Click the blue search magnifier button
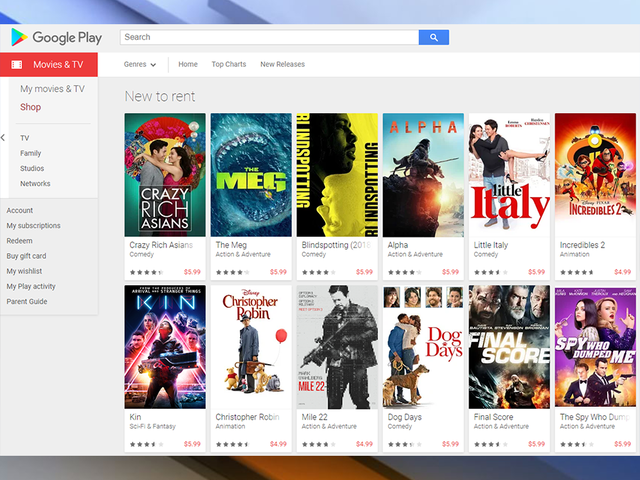 pyautogui.click(x=434, y=37)
